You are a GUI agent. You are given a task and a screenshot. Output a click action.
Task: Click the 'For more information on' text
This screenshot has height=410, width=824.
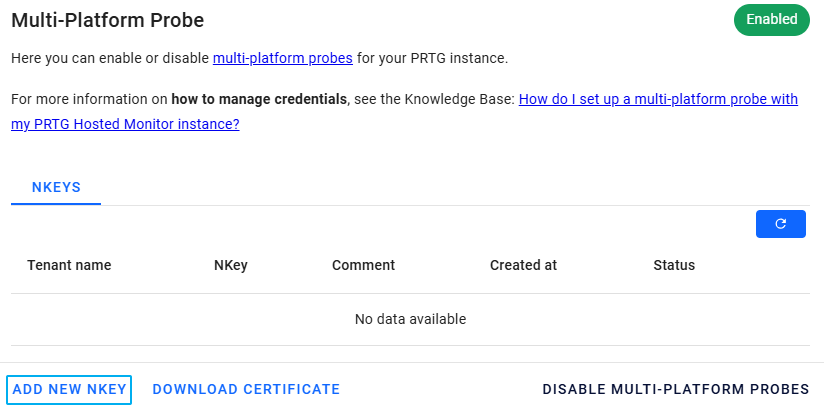(x=90, y=100)
